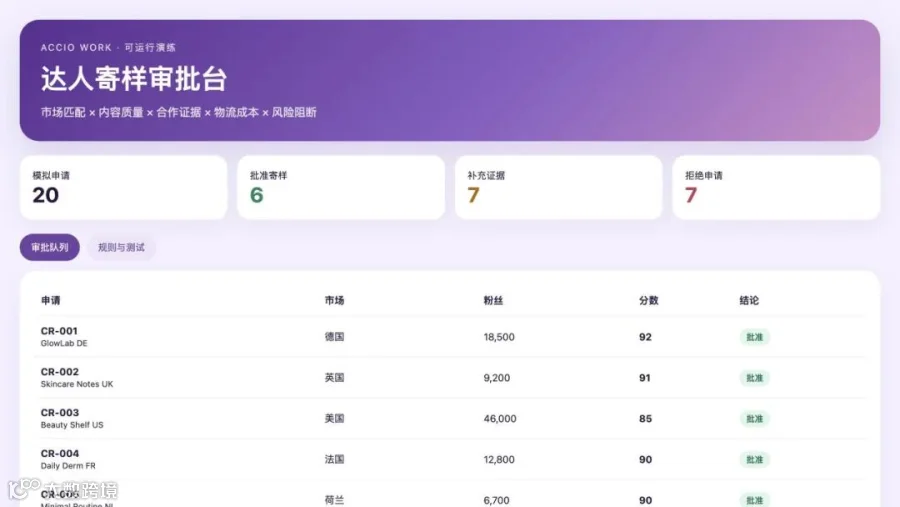Switch to the 审批队列 tab
The height and width of the screenshot is (507, 900).
[x=50, y=247]
